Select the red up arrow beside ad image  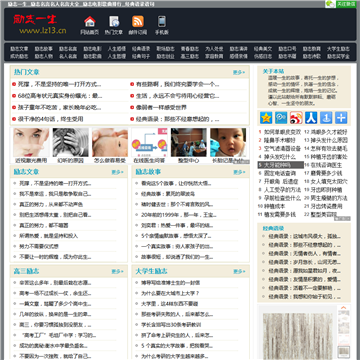[x=344, y=308]
